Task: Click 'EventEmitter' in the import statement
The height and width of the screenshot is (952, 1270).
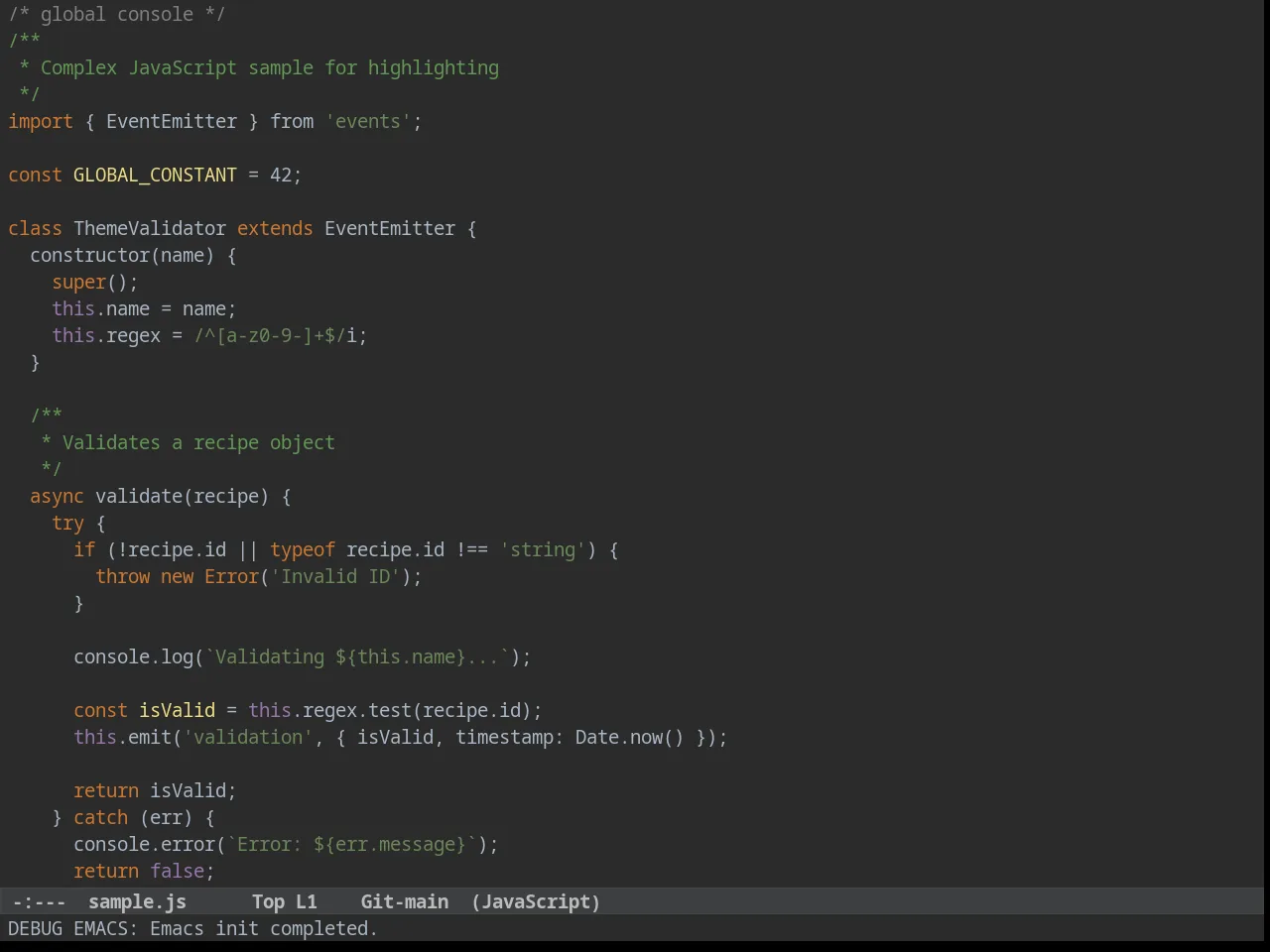Action: [x=172, y=121]
